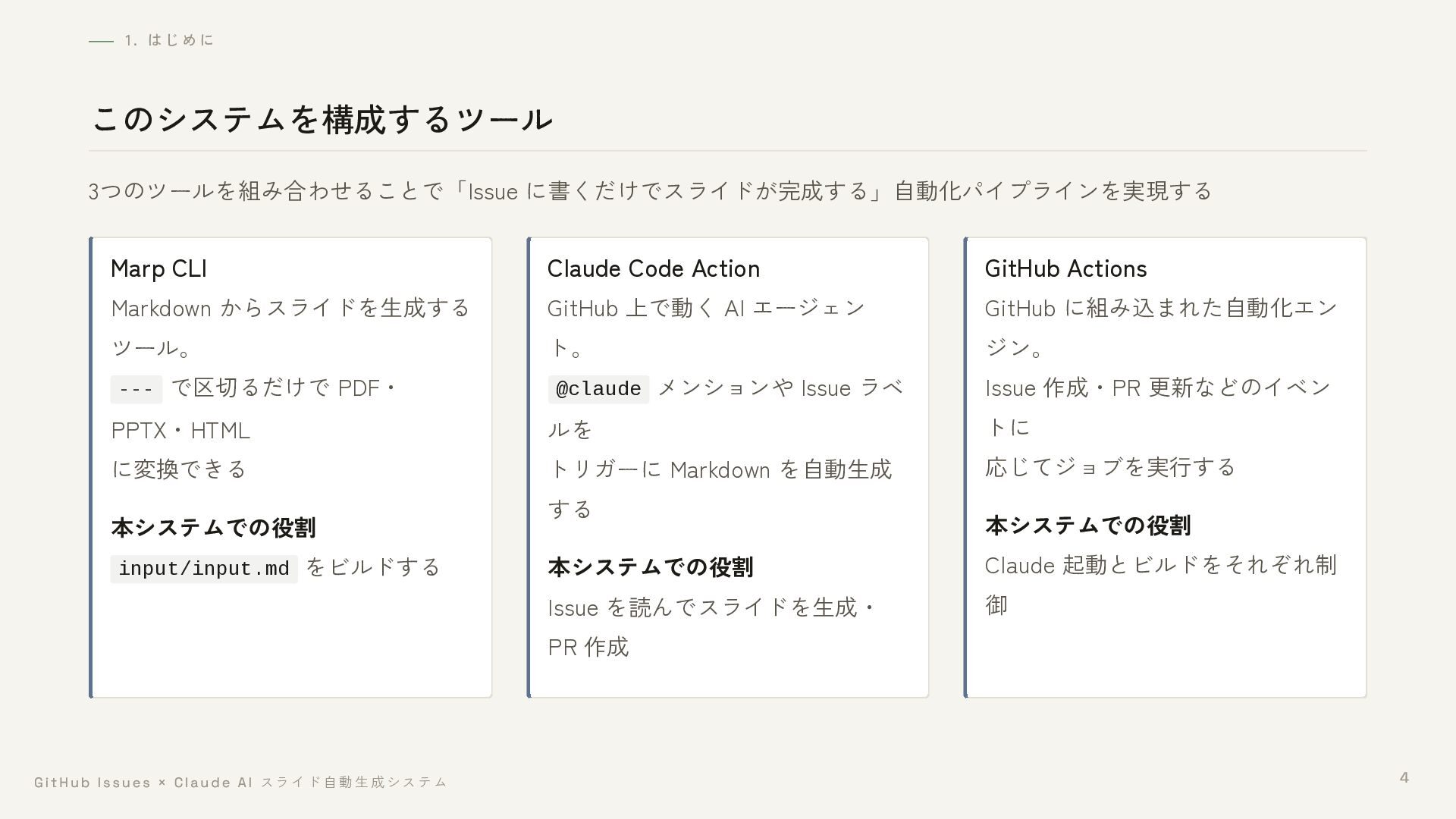
Task: Click "本システムでの役割" in the Claude Code Action card
Action: coord(651,567)
